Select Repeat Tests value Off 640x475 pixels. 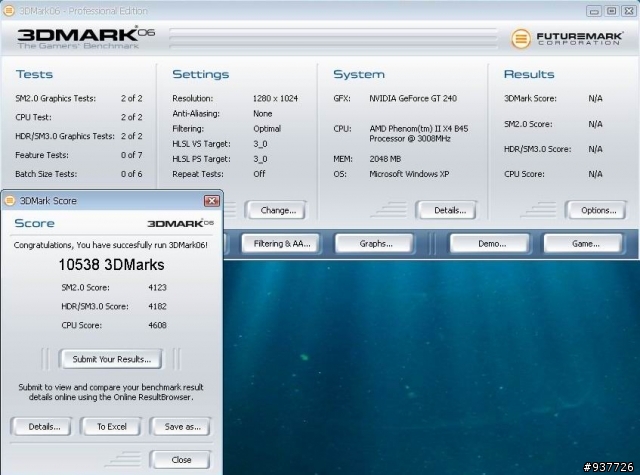[x=259, y=174]
